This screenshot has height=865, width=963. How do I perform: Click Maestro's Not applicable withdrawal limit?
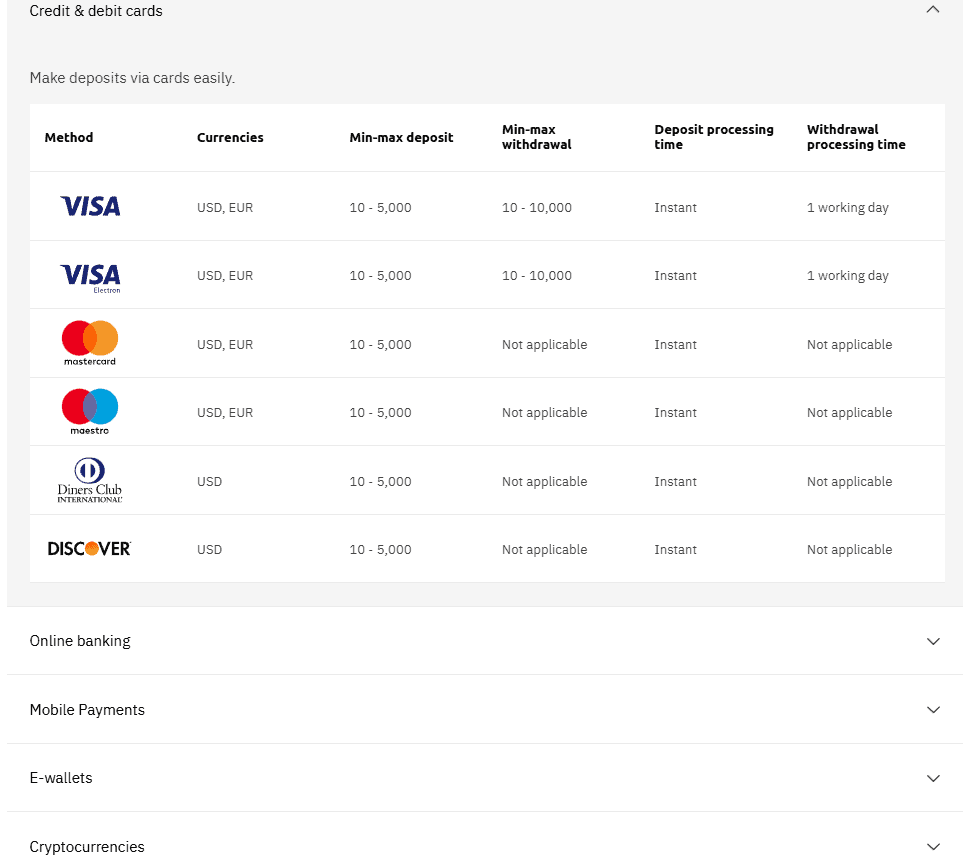[545, 413]
